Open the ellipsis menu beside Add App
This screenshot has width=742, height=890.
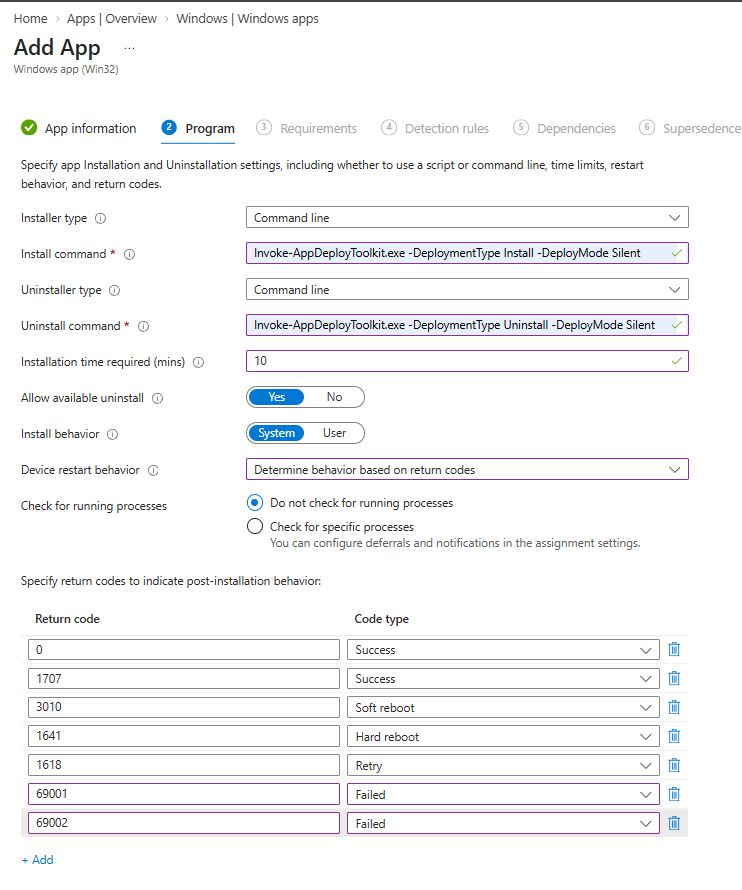129,48
